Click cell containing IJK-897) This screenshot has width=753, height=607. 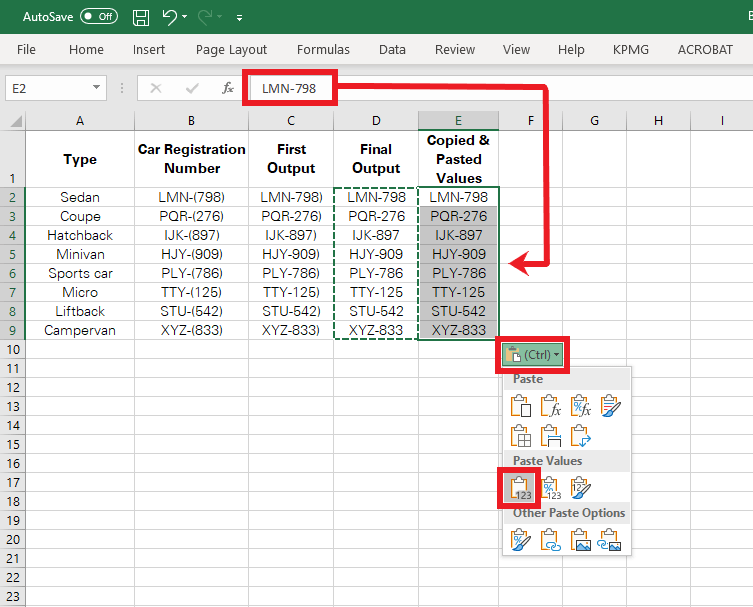pos(291,235)
